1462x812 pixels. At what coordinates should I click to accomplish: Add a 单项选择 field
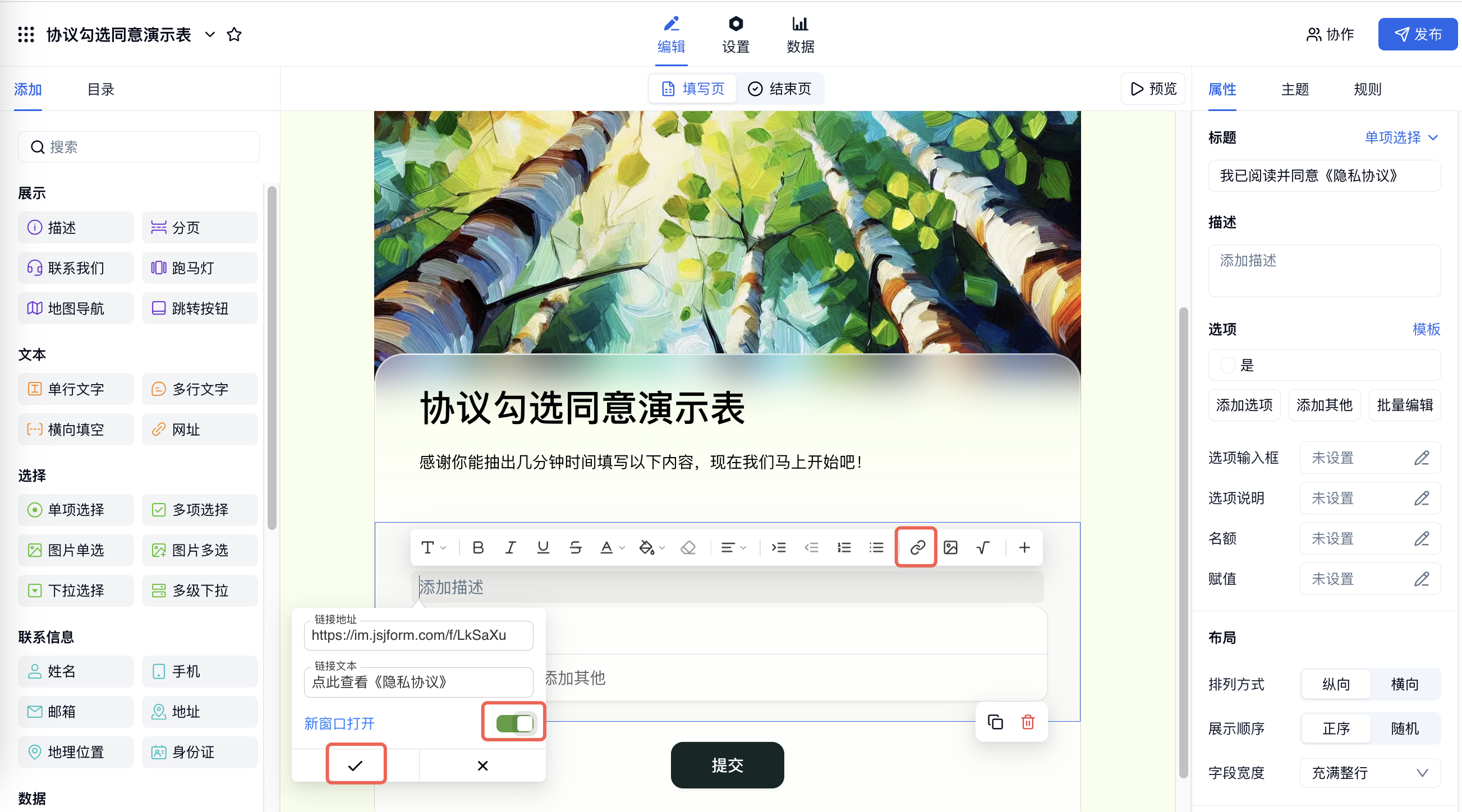coord(76,510)
